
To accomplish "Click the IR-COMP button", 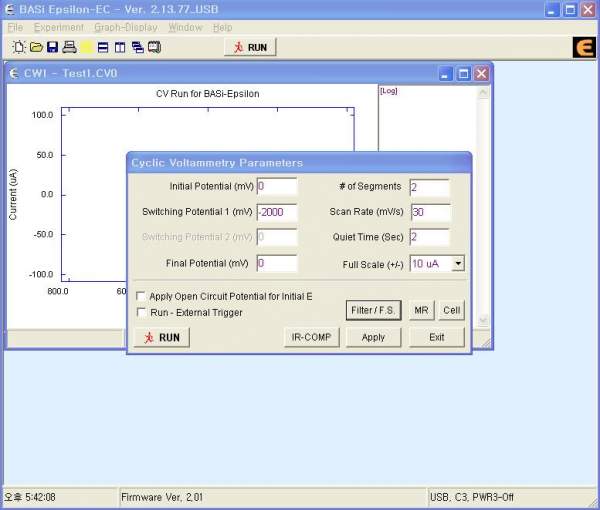I will coord(311,337).
